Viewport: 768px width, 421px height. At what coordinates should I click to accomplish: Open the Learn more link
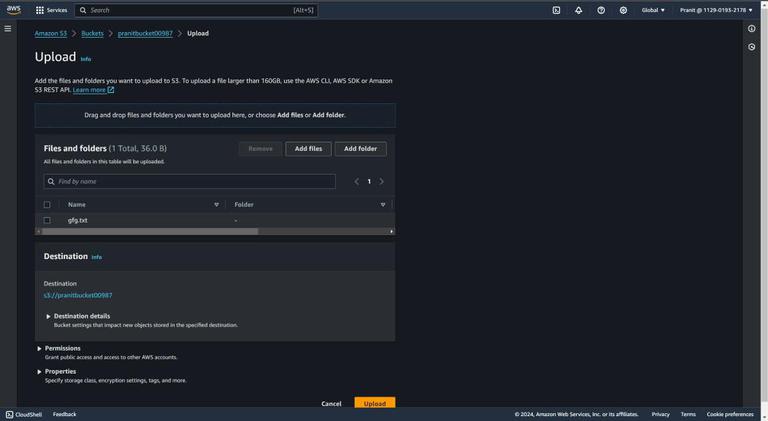tap(89, 90)
